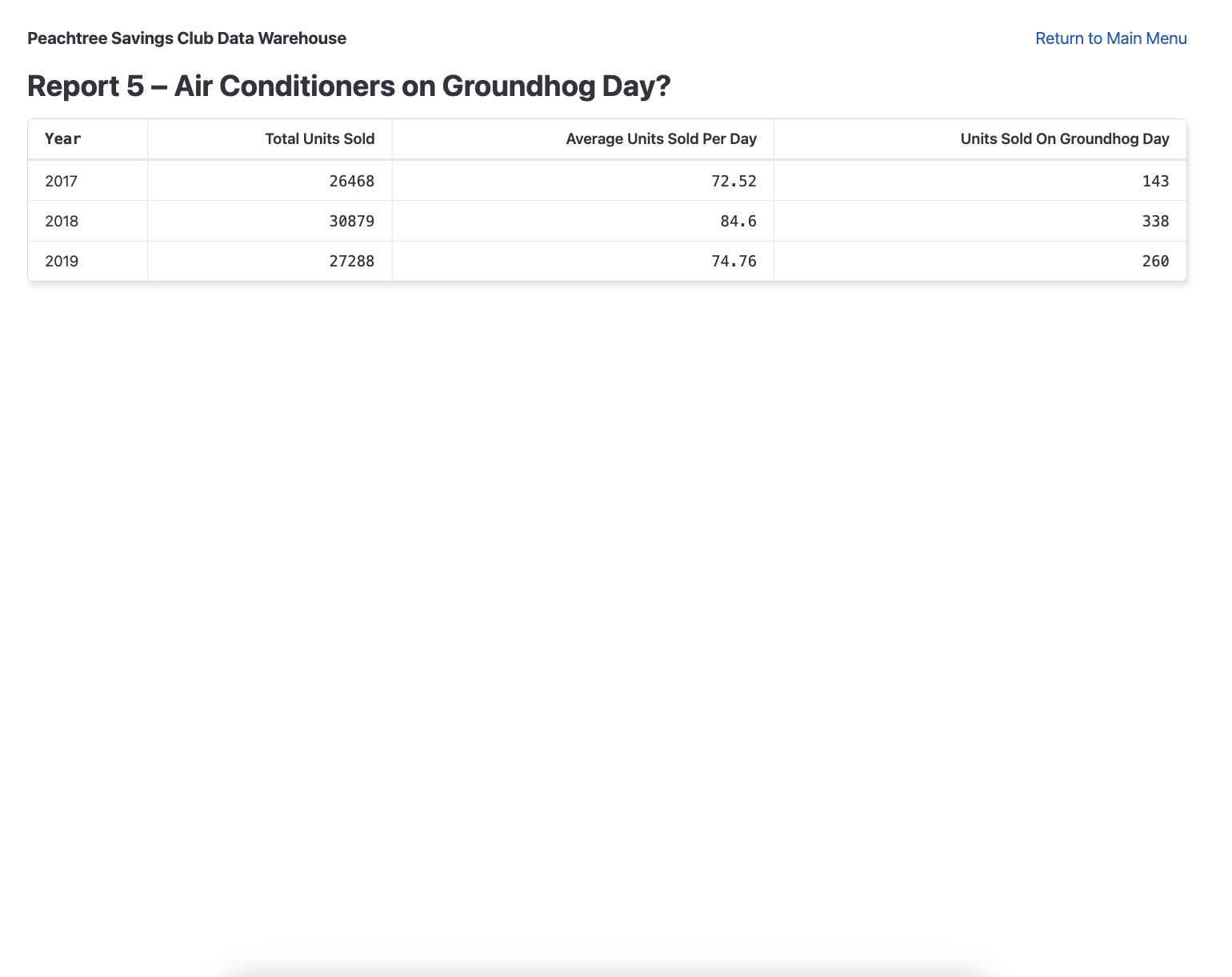Click total units value 27288
This screenshot has width=1232, height=977.
point(351,261)
